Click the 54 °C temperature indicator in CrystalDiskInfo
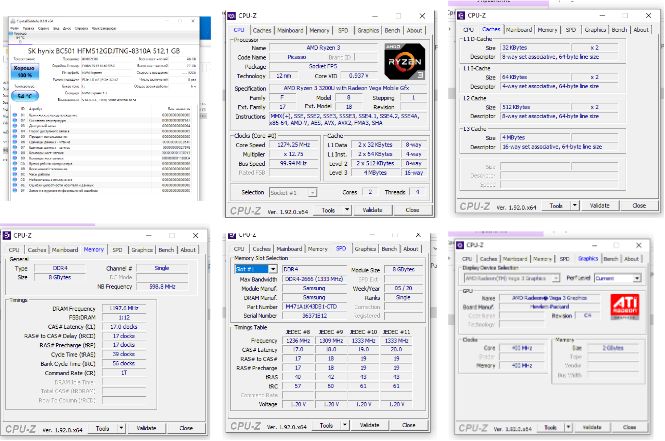 pos(25,96)
